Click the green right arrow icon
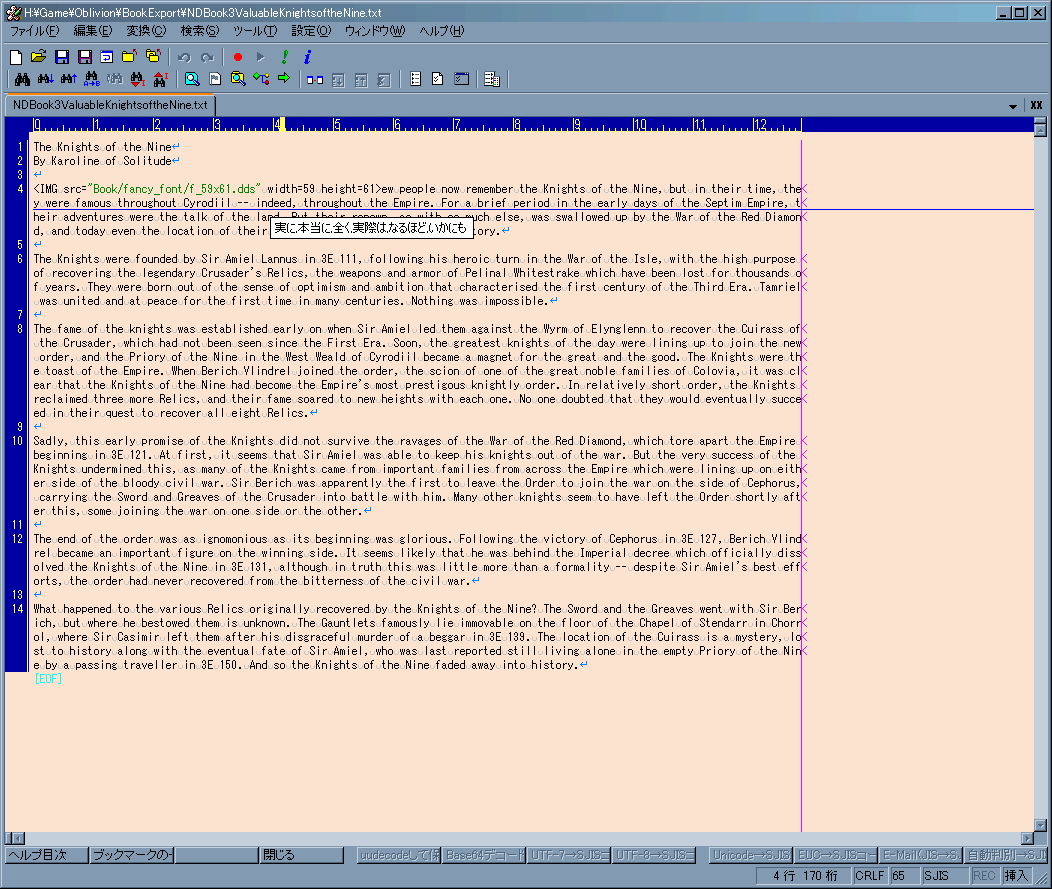The image size is (1052, 889). click(284, 80)
